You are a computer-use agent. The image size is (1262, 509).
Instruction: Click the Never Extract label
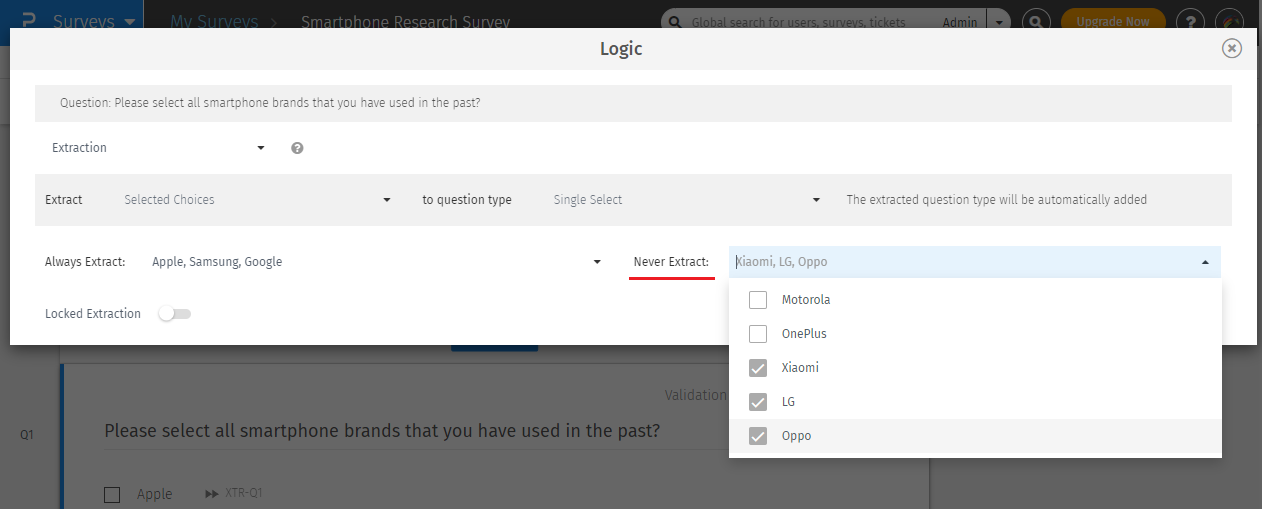(x=671, y=262)
